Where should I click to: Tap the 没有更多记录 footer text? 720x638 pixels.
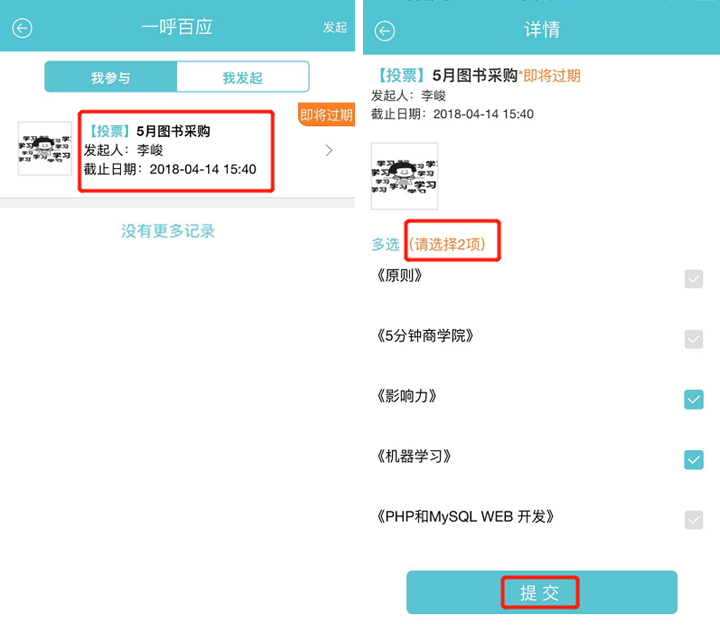point(168,231)
